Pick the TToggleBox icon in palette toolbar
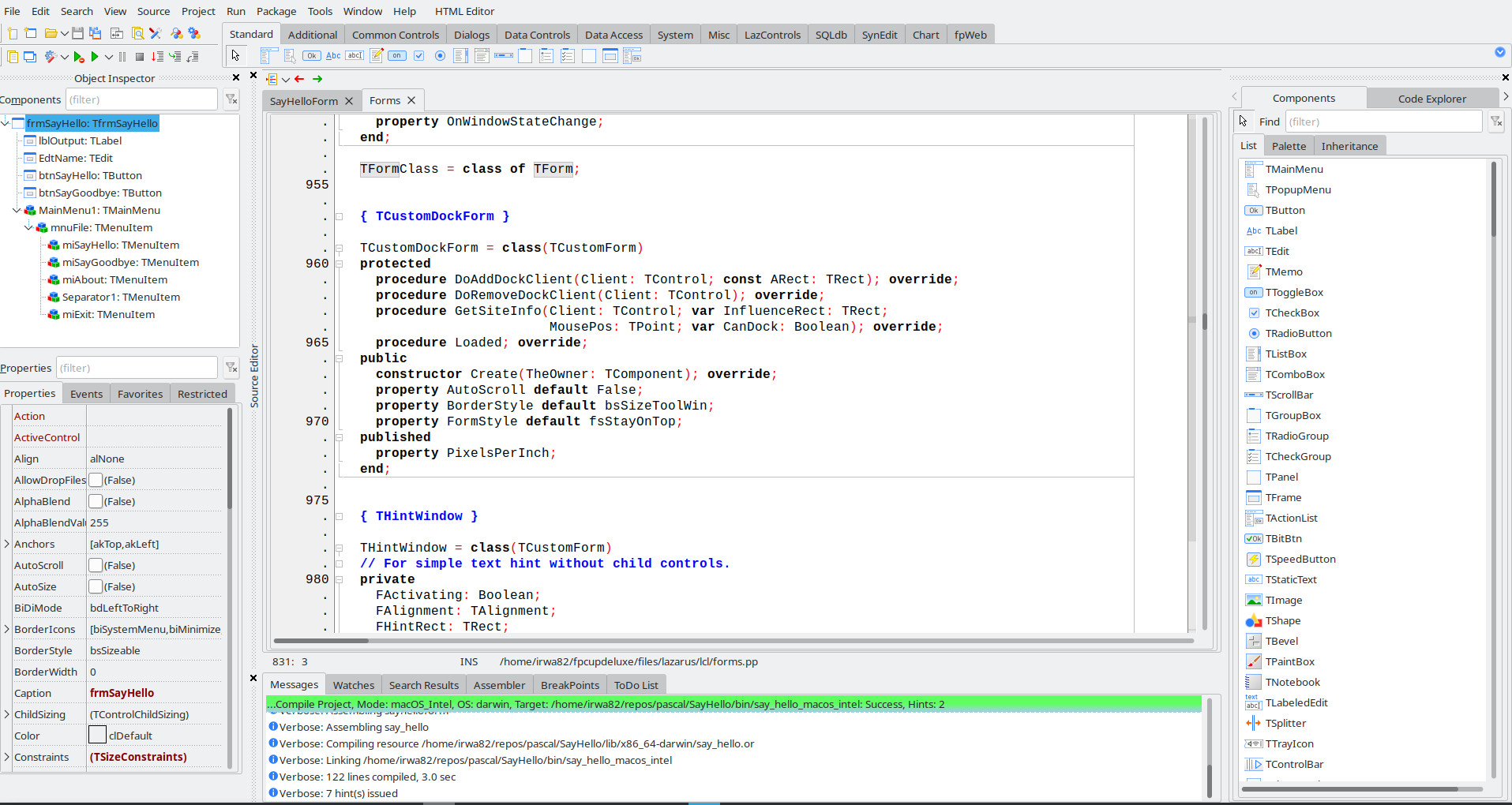The height and width of the screenshot is (805, 1512). 397,55
